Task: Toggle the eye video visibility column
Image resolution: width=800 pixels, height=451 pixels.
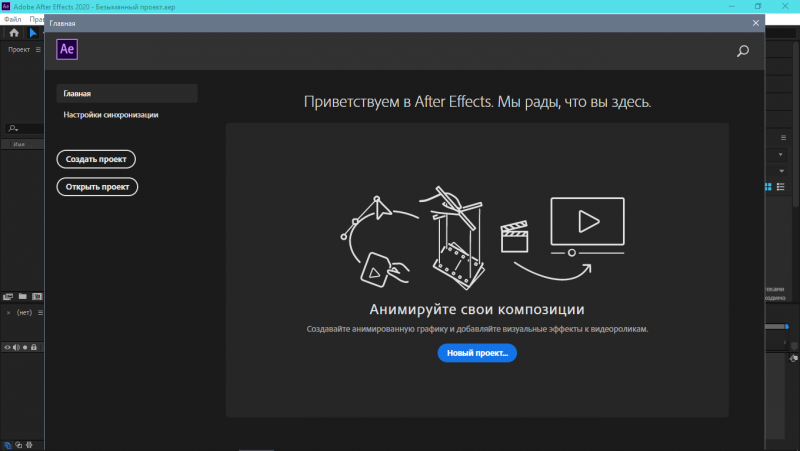Action: click(7, 347)
